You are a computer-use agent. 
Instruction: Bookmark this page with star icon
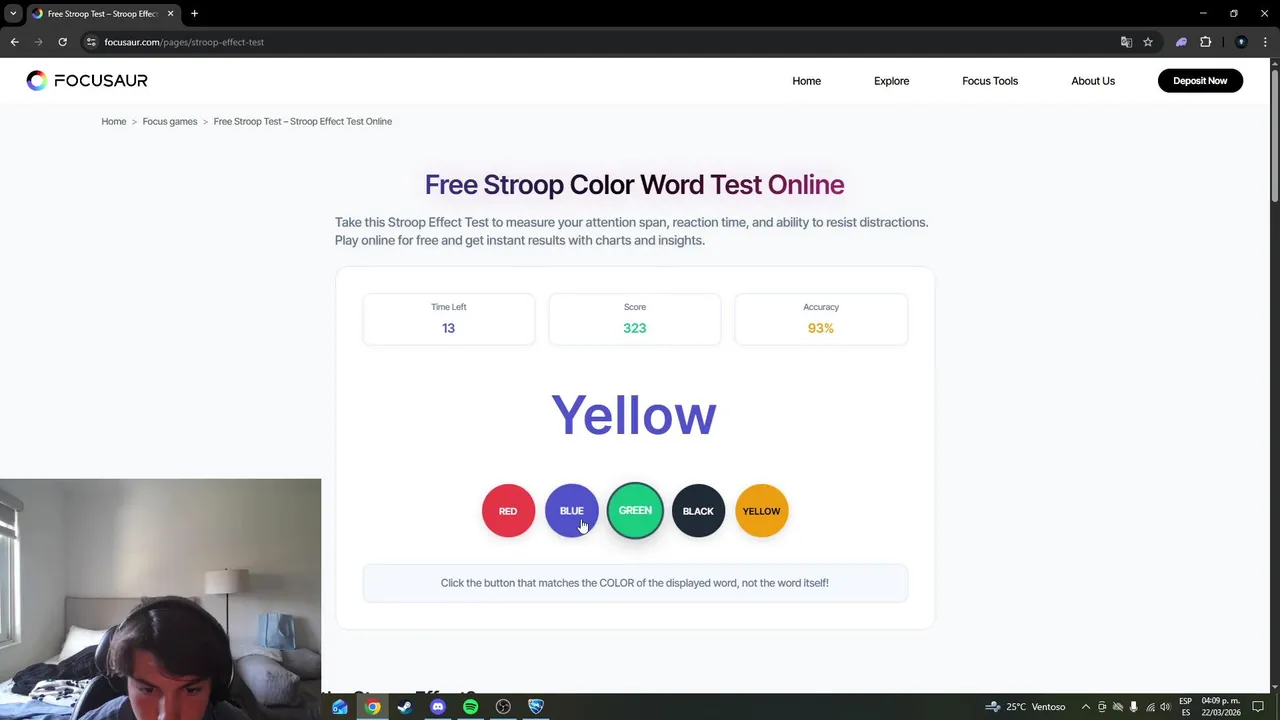click(1148, 42)
